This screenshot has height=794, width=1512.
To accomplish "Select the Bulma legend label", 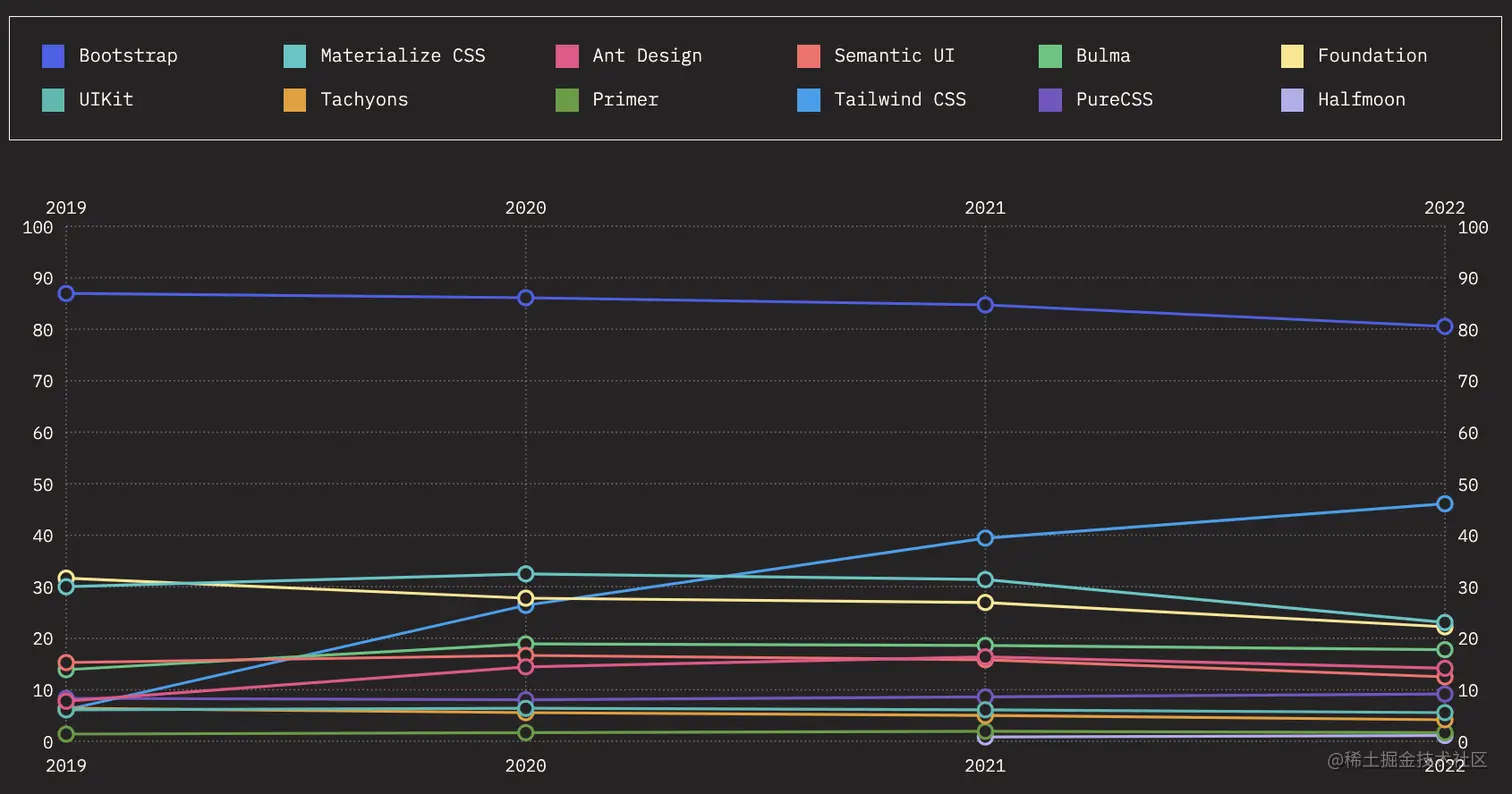I will 1104,56.
